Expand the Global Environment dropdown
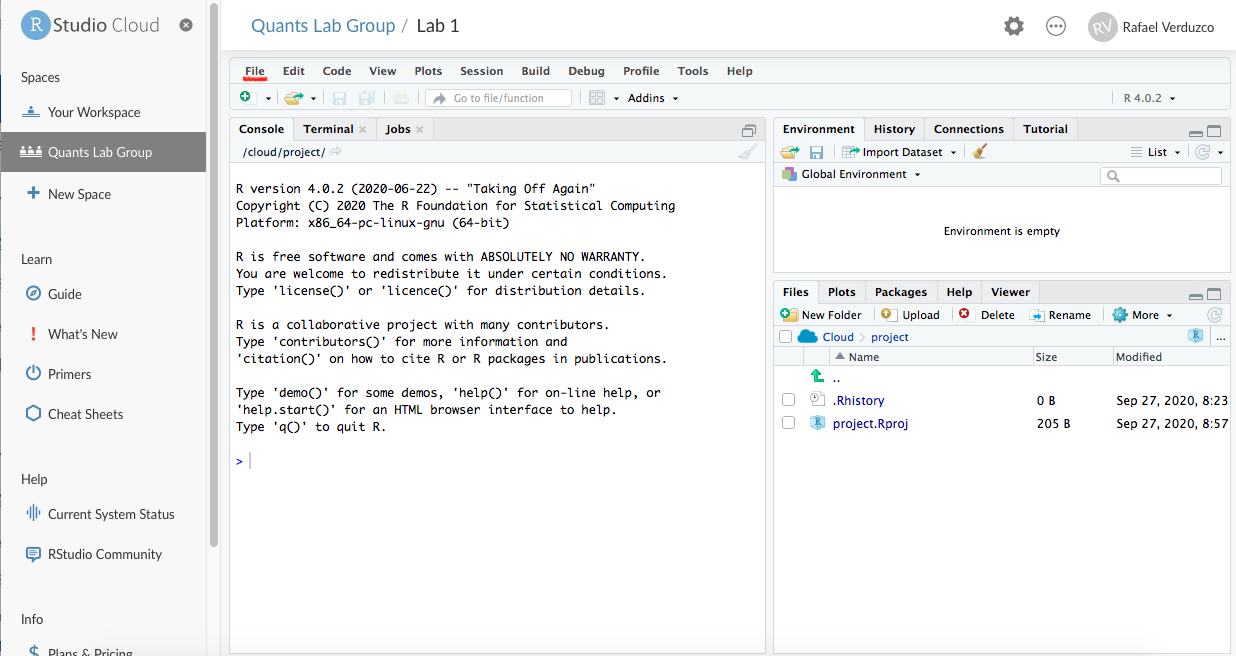The image size is (1236, 656). (860, 174)
